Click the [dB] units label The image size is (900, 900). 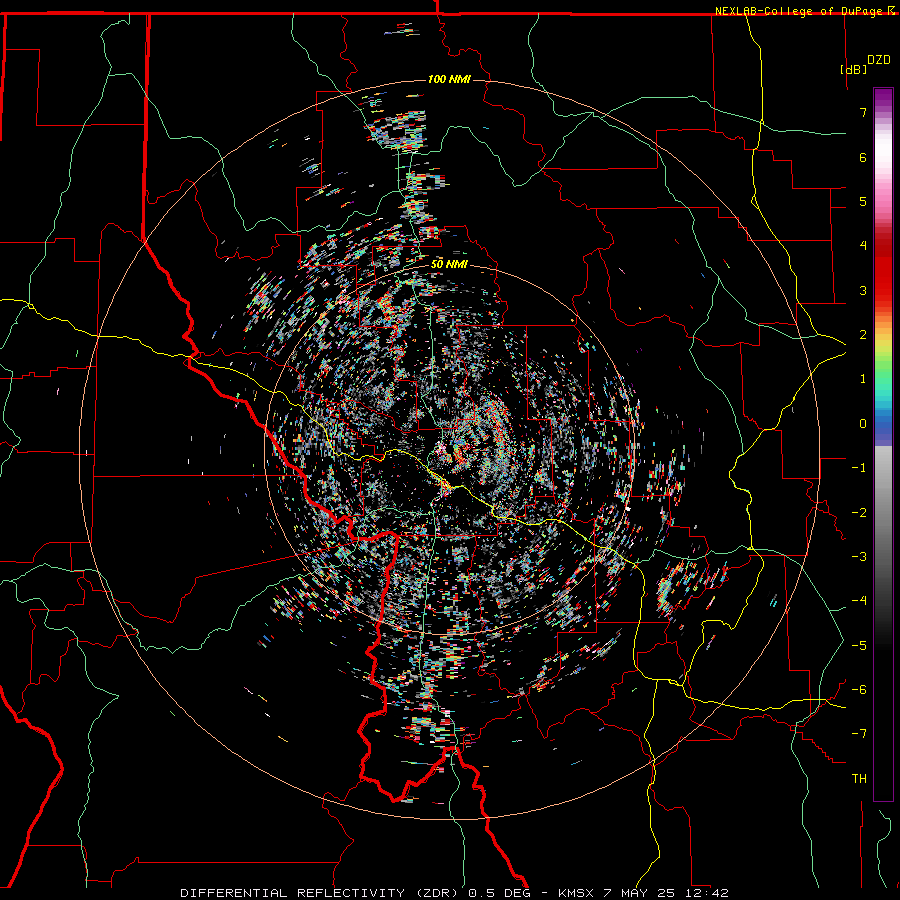[854, 69]
